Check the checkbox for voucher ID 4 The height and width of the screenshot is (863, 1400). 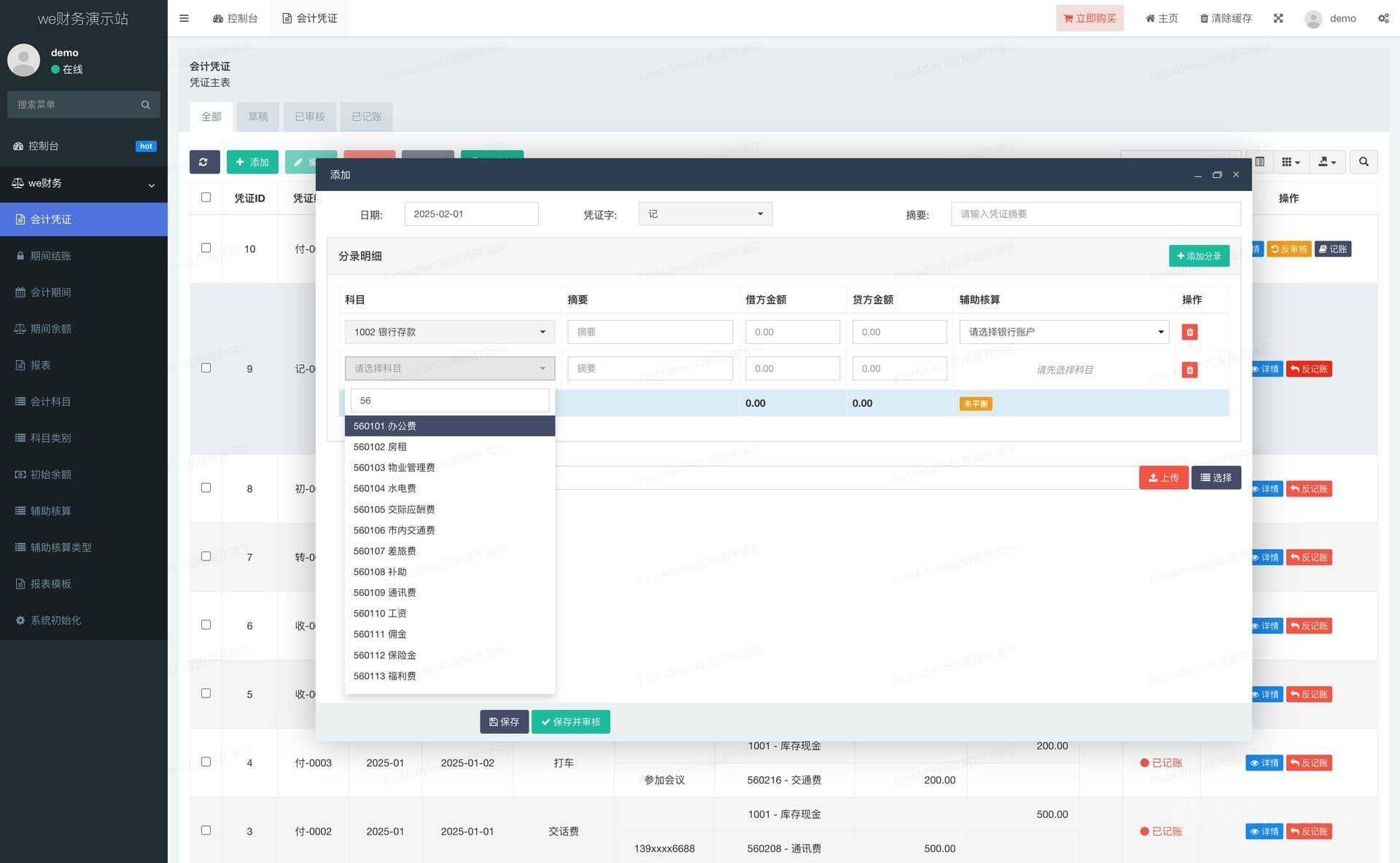pyautogui.click(x=206, y=762)
